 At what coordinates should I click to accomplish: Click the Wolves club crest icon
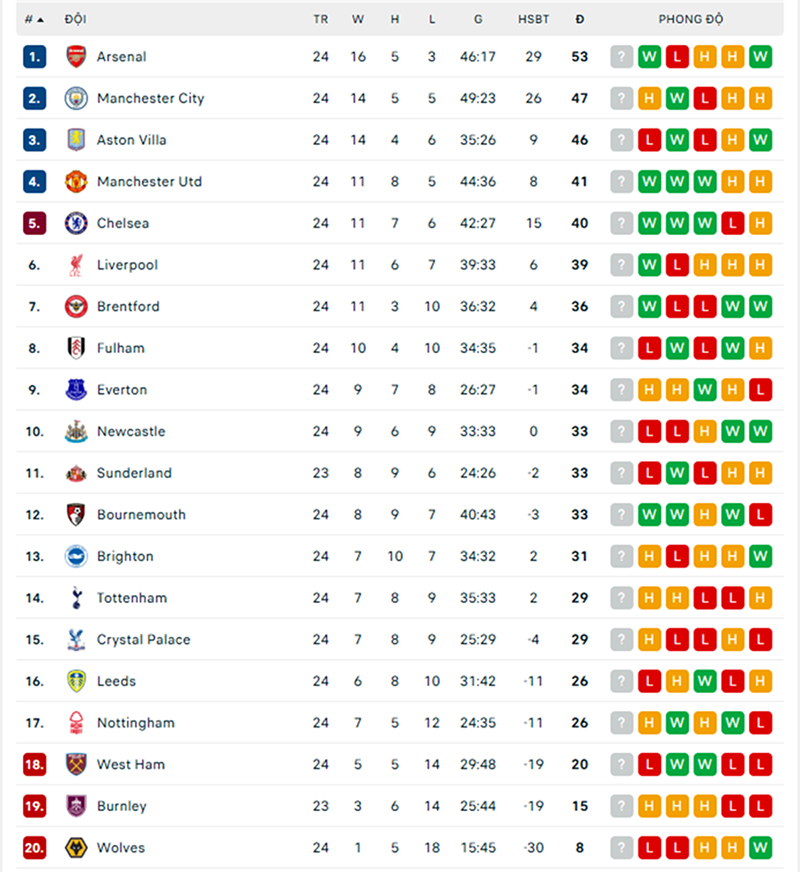coord(76,848)
